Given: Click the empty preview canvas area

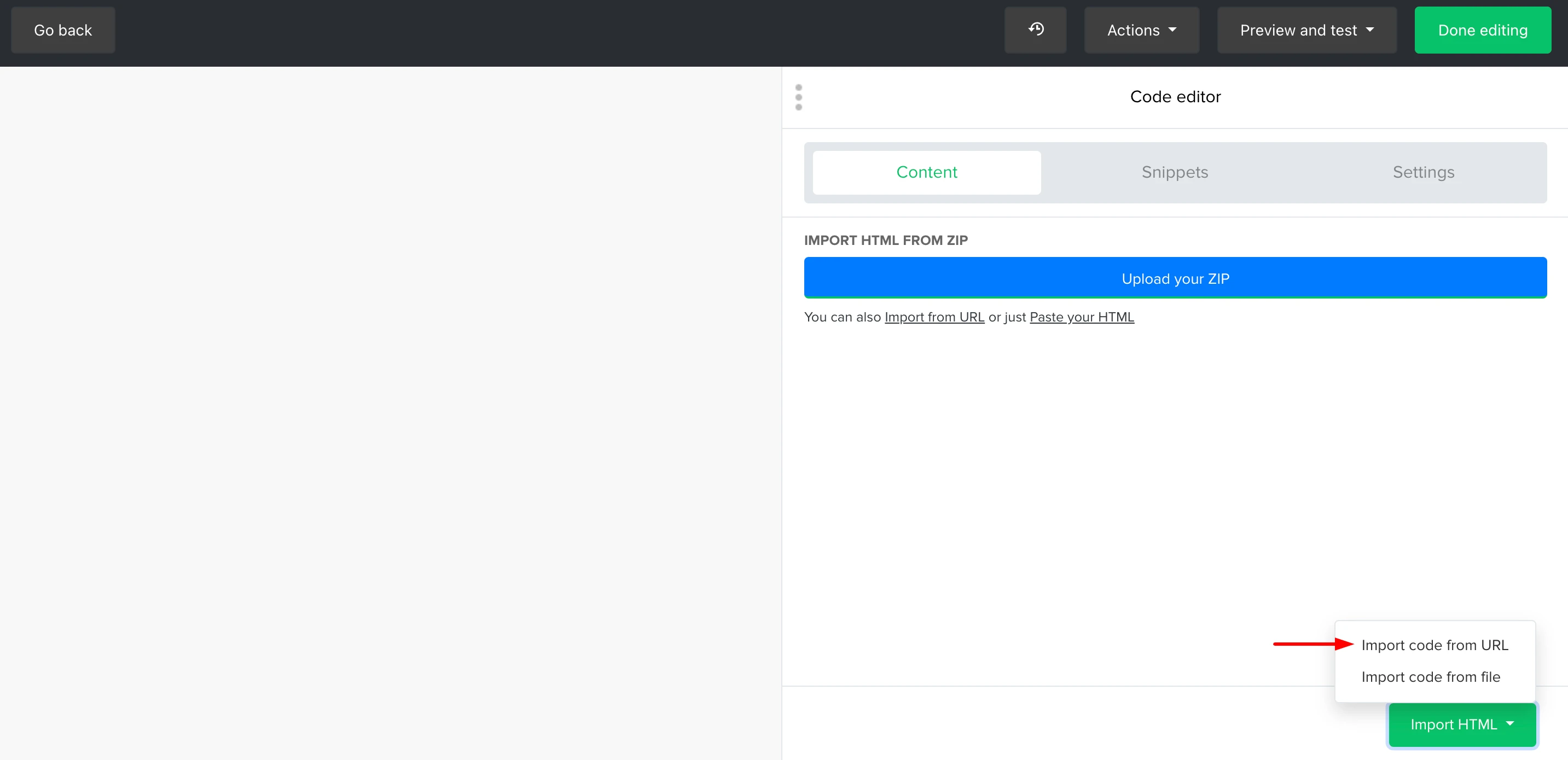Looking at the screenshot, I should click(390, 414).
